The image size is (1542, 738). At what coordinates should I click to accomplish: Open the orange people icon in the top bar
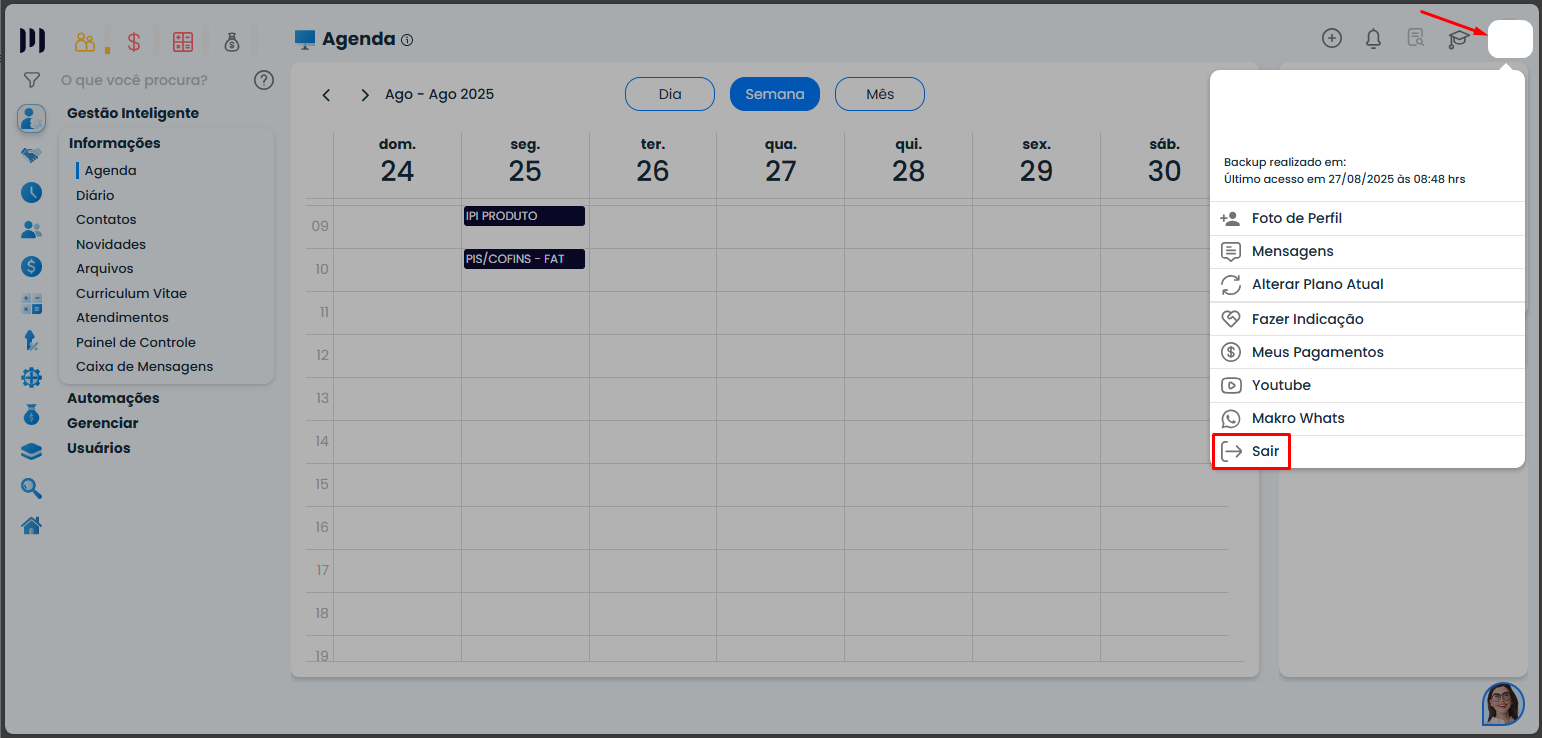[85, 42]
